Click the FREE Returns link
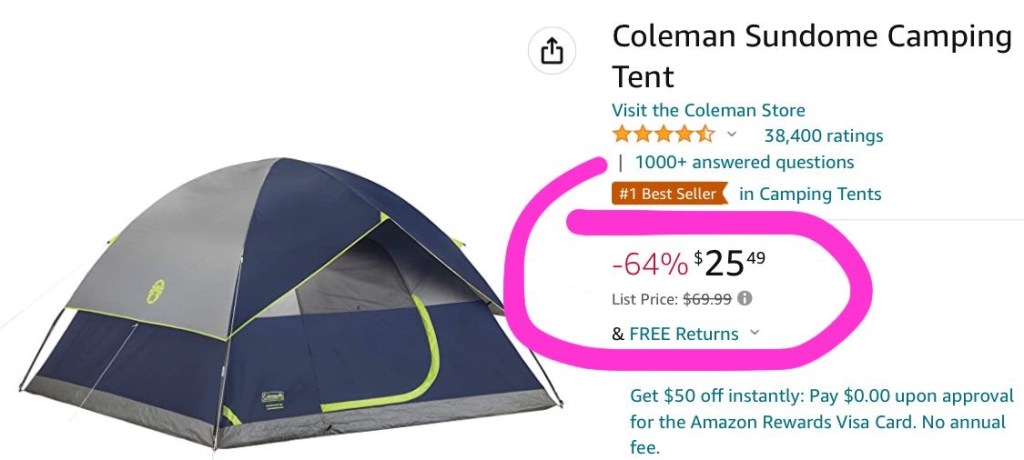1024x460 pixels. (x=684, y=334)
